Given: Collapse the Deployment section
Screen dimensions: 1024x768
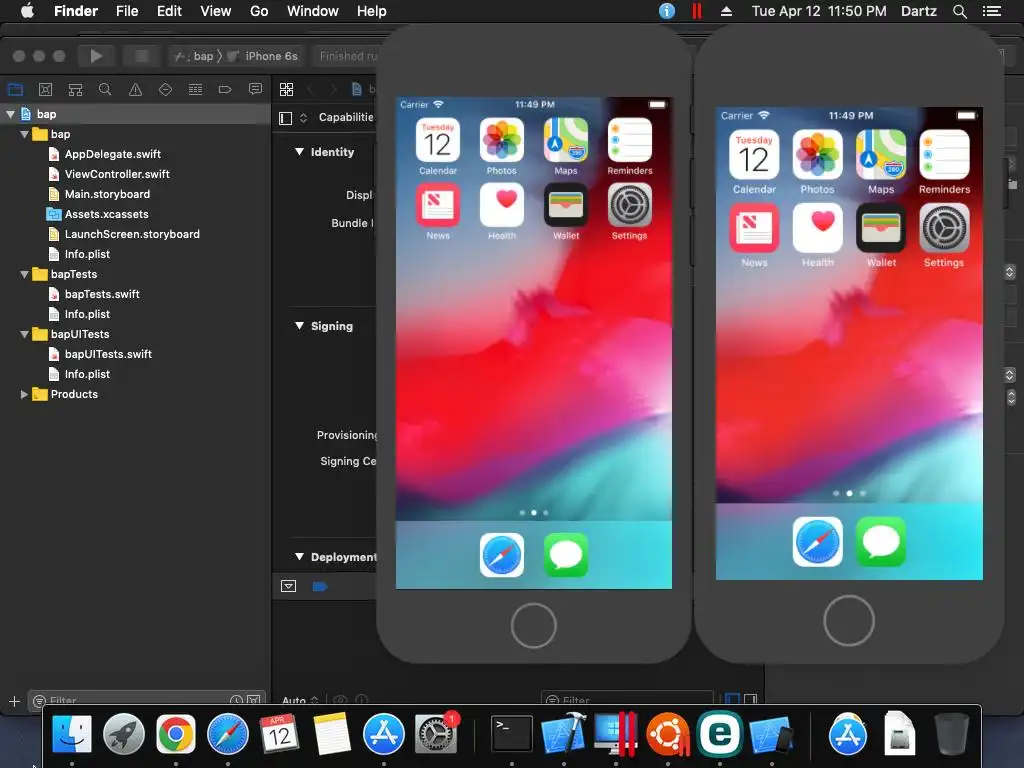Looking at the screenshot, I should (299, 557).
